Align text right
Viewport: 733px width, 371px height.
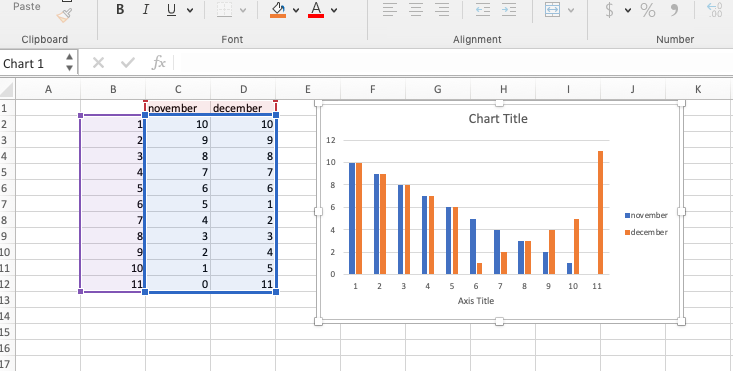[x=442, y=10]
